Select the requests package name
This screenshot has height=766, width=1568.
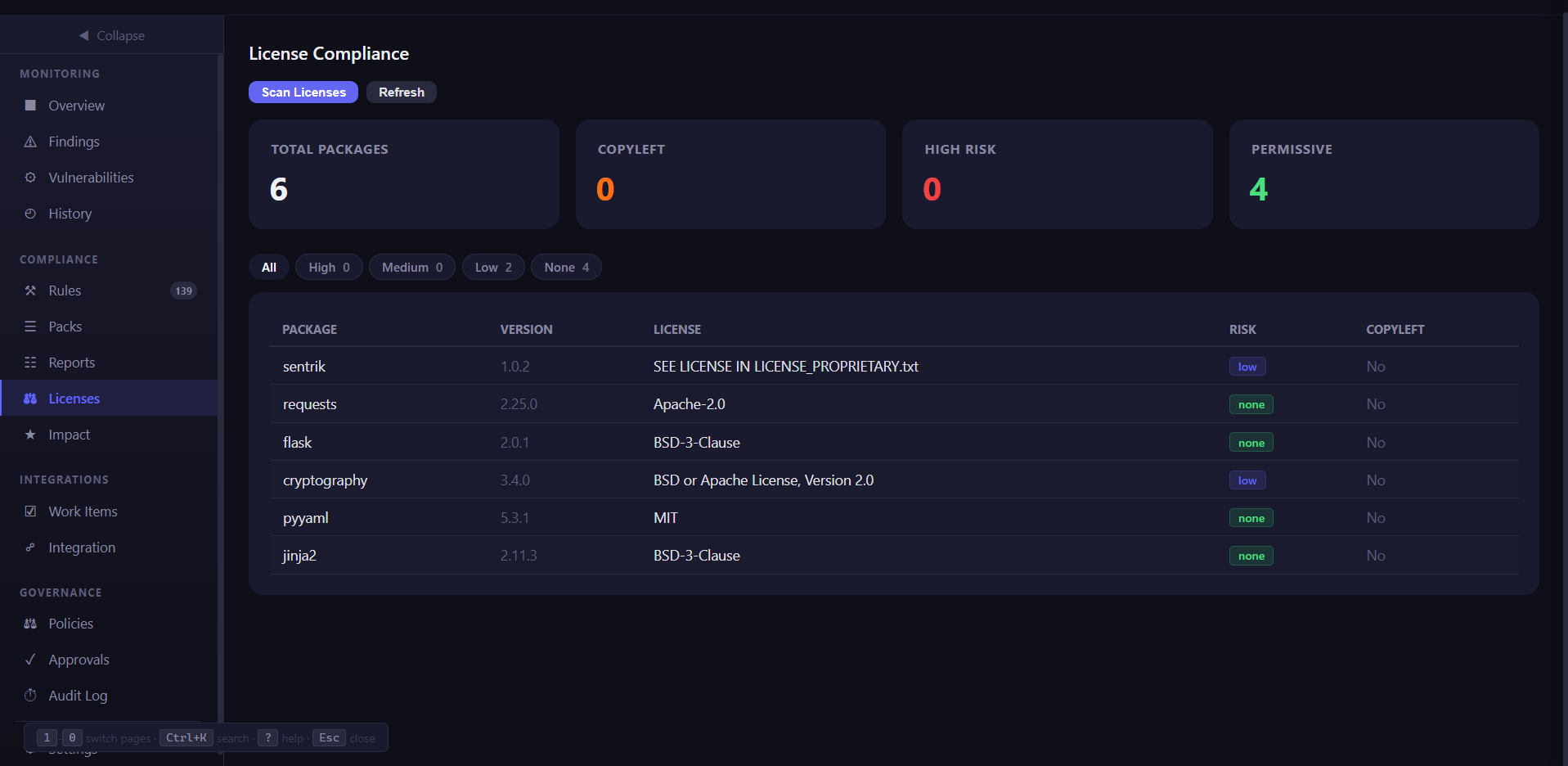pyautogui.click(x=310, y=404)
